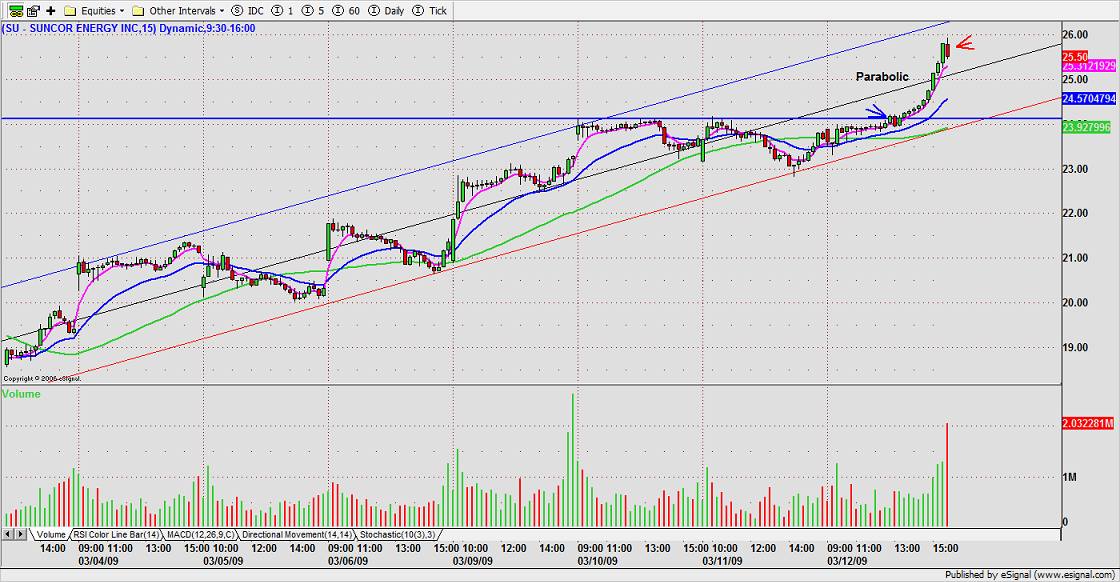Image resolution: width=1120 pixels, height=582 pixels.
Task: Switch to 5-minute interval
Action: [313, 11]
